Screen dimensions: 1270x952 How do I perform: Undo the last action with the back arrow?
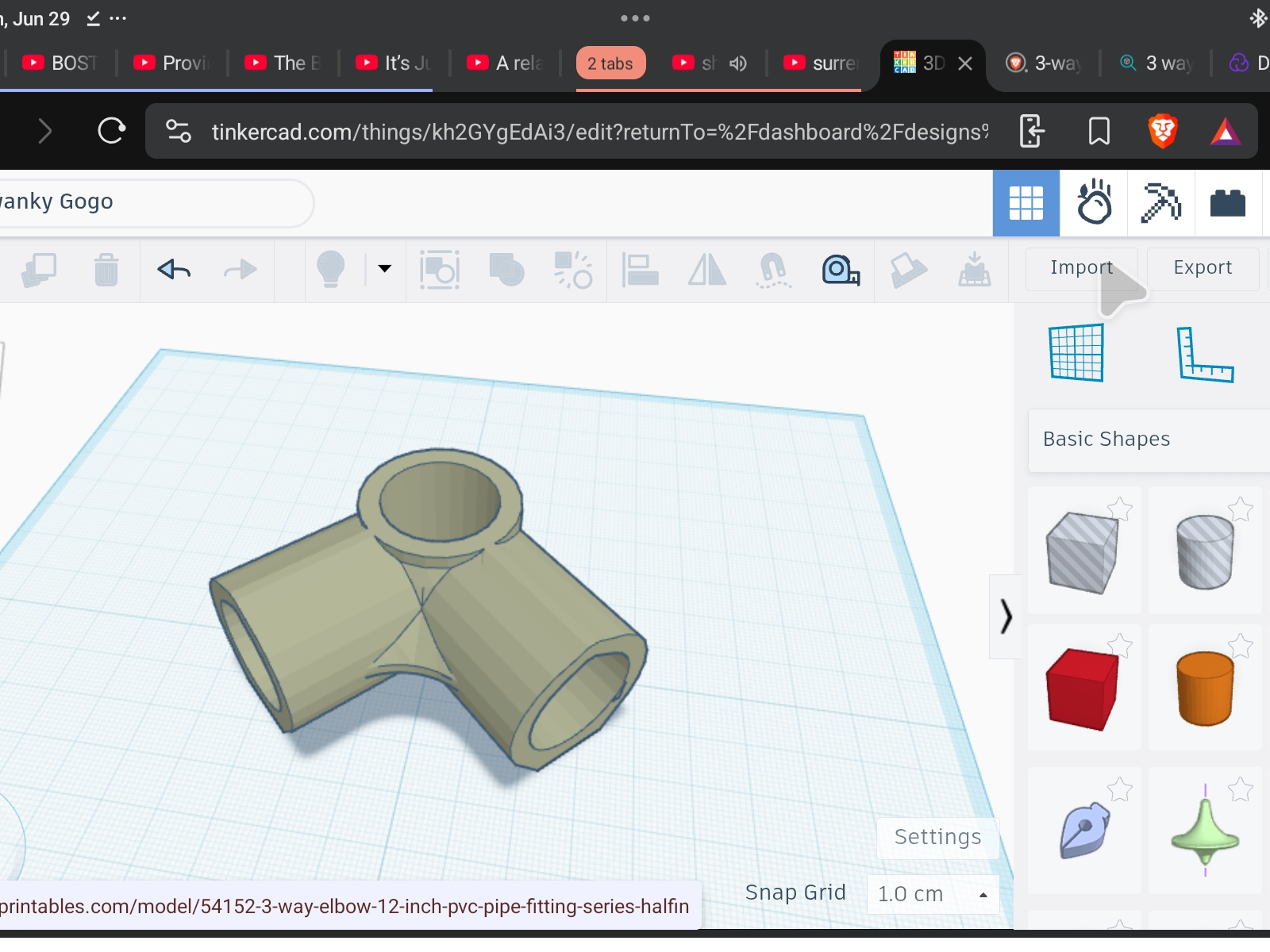174,271
